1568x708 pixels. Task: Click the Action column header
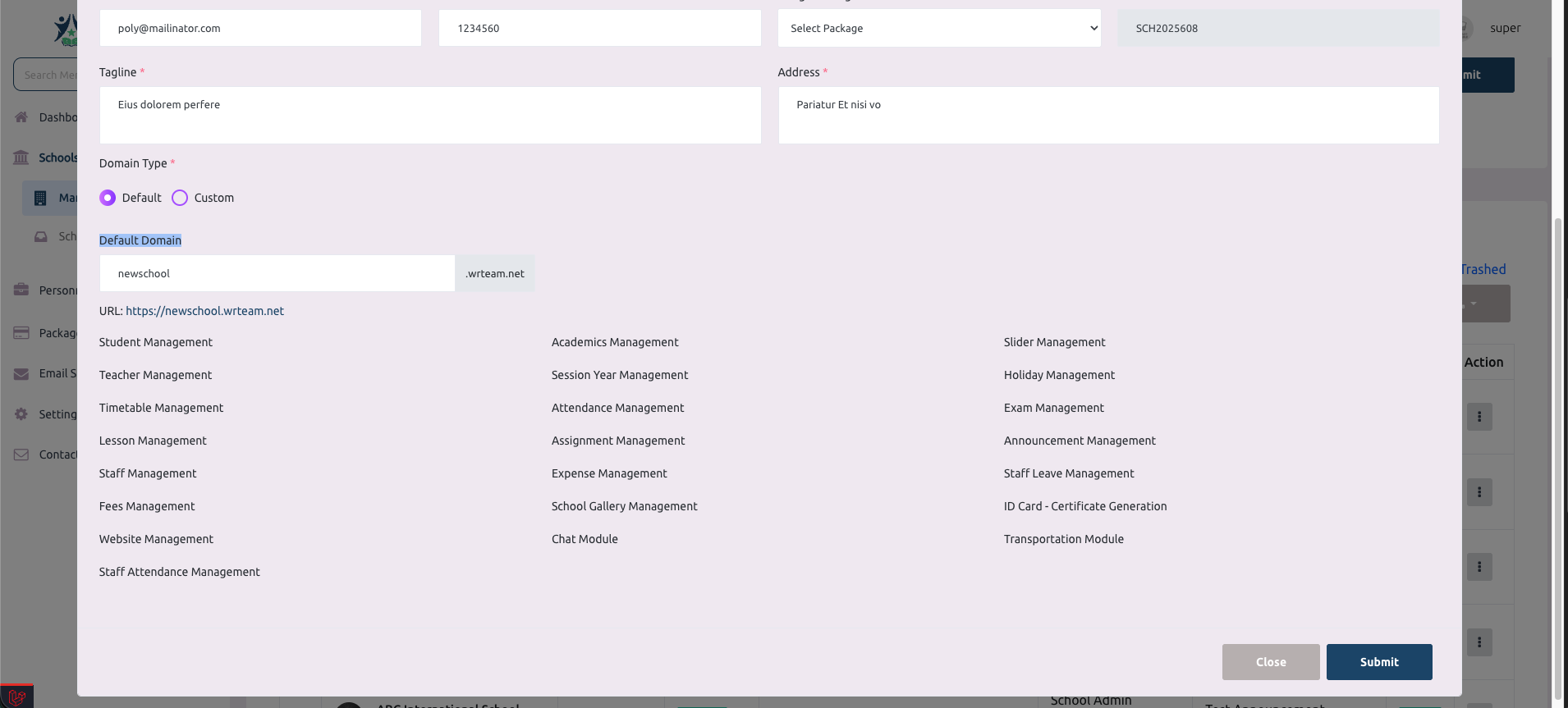click(1484, 362)
